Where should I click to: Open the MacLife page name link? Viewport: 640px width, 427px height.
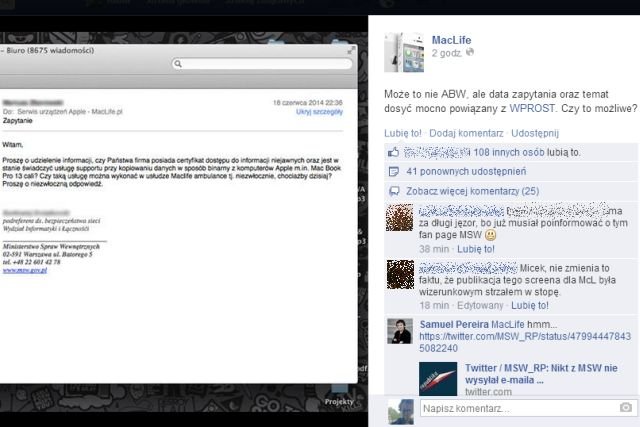(451, 40)
